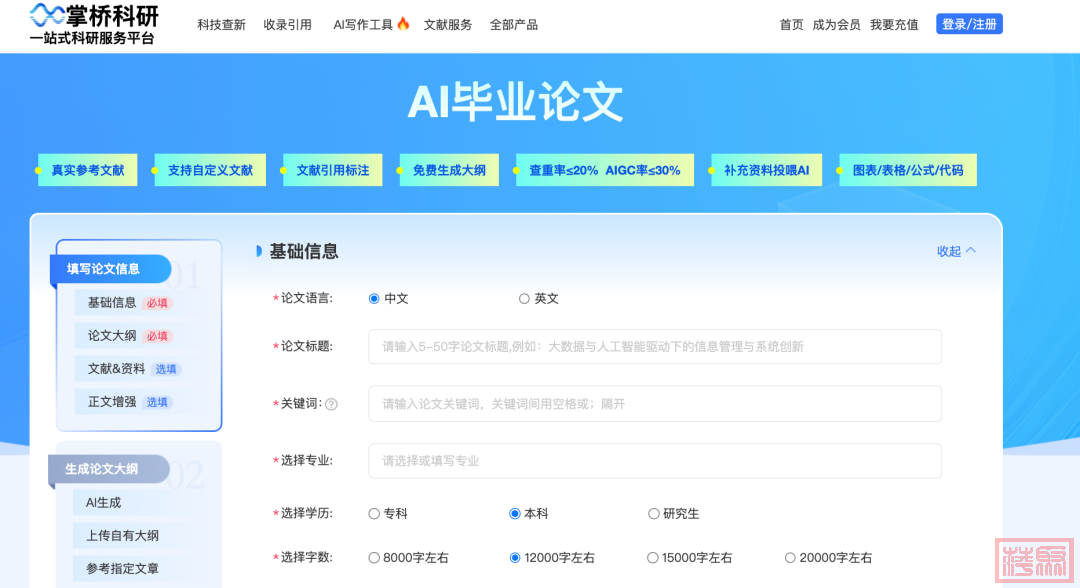Image resolution: width=1080 pixels, height=588 pixels.
Task: Click the 论文标题 input field
Action: [x=654, y=347]
